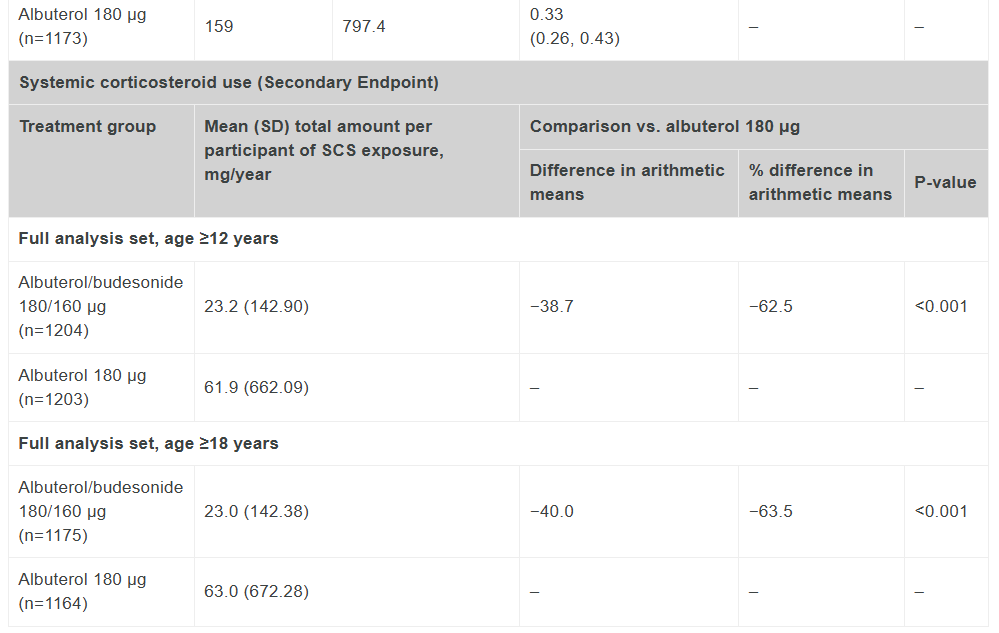The width and height of the screenshot is (999, 633).
Task: Select the P-value column header
Action: click(x=946, y=183)
